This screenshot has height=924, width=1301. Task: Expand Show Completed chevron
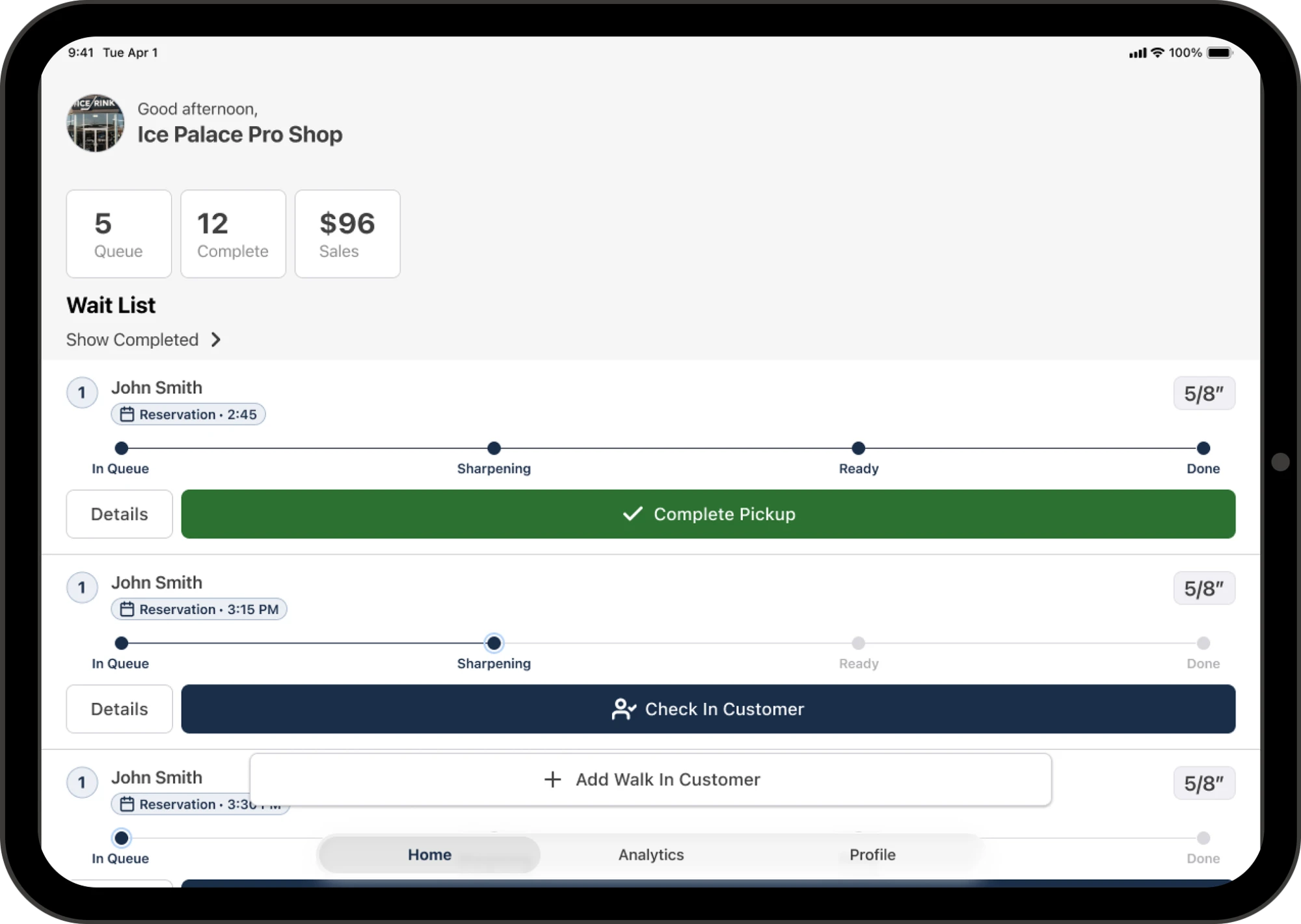click(x=216, y=339)
